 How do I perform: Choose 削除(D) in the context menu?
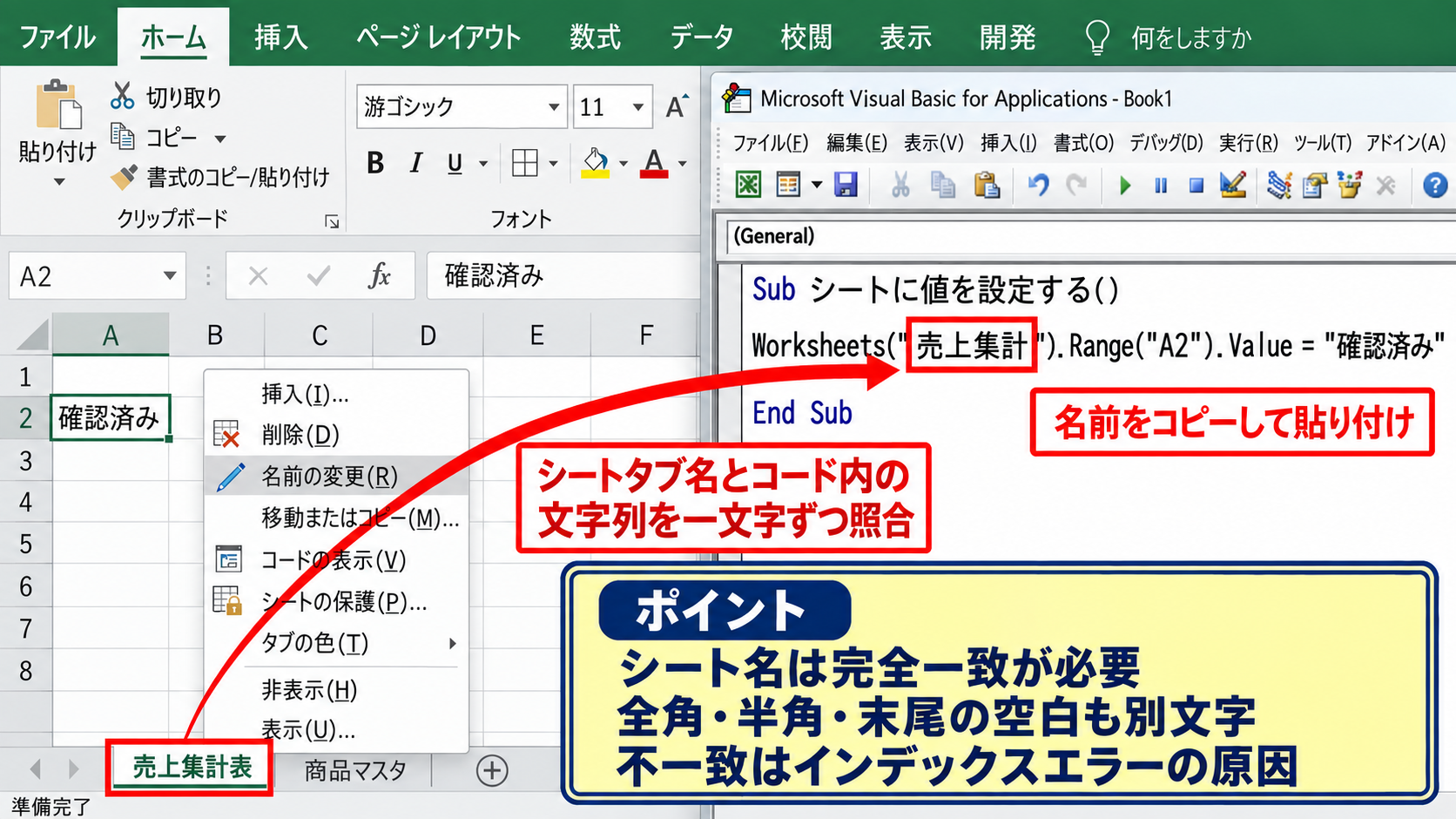tap(337, 435)
